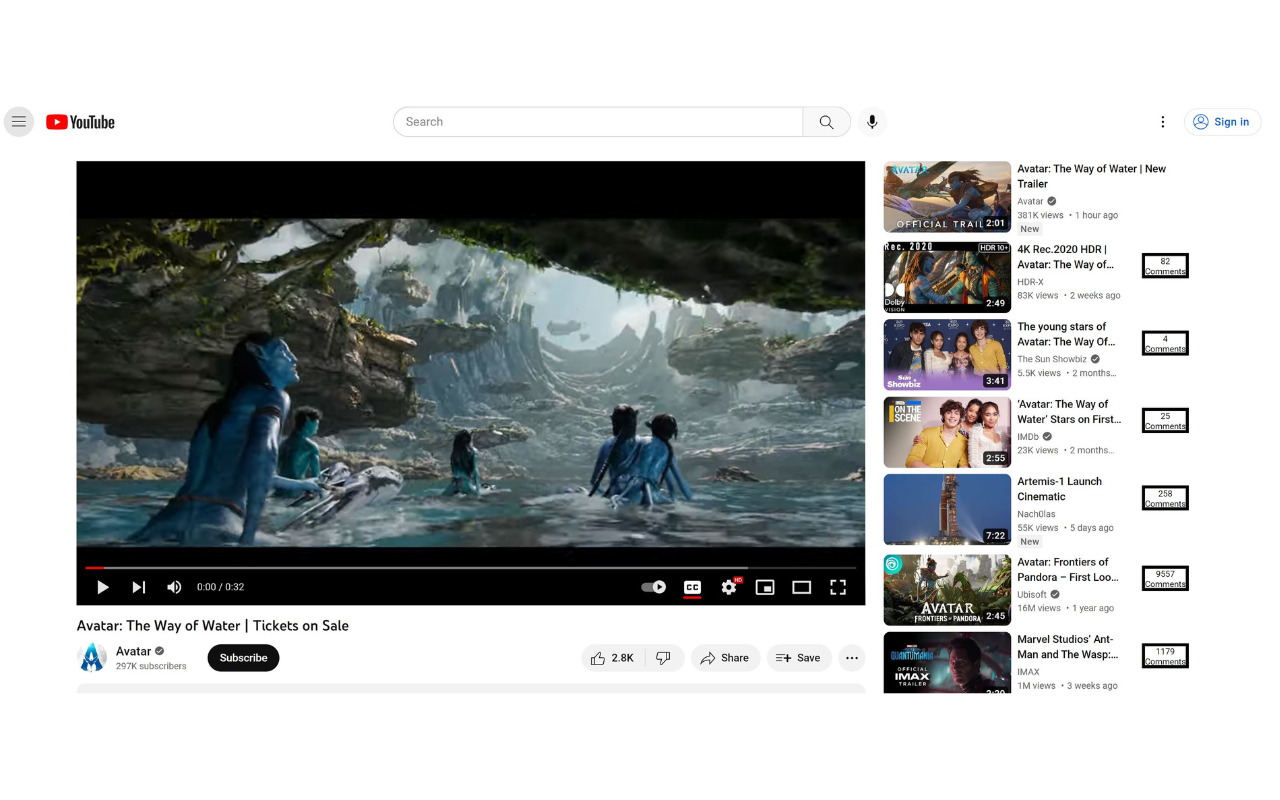Click the IMDb channel name
1280x800 pixels.
pyautogui.click(x=1028, y=437)
